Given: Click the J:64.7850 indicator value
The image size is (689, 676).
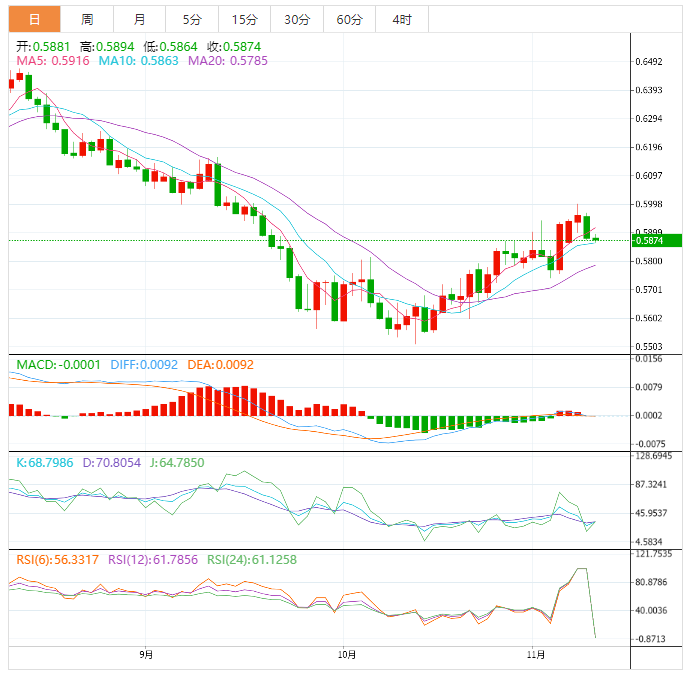Looking at the screenshot, I should [177, 463].
